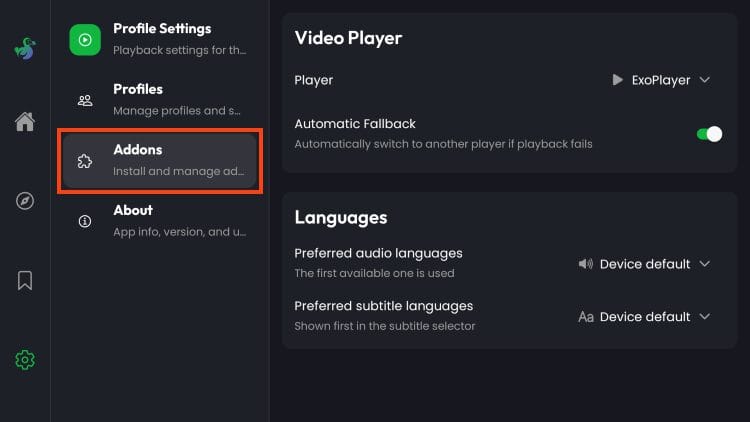Open the Addons menu entry
Screen dimensions: 750x422
(x=178, y=160)
